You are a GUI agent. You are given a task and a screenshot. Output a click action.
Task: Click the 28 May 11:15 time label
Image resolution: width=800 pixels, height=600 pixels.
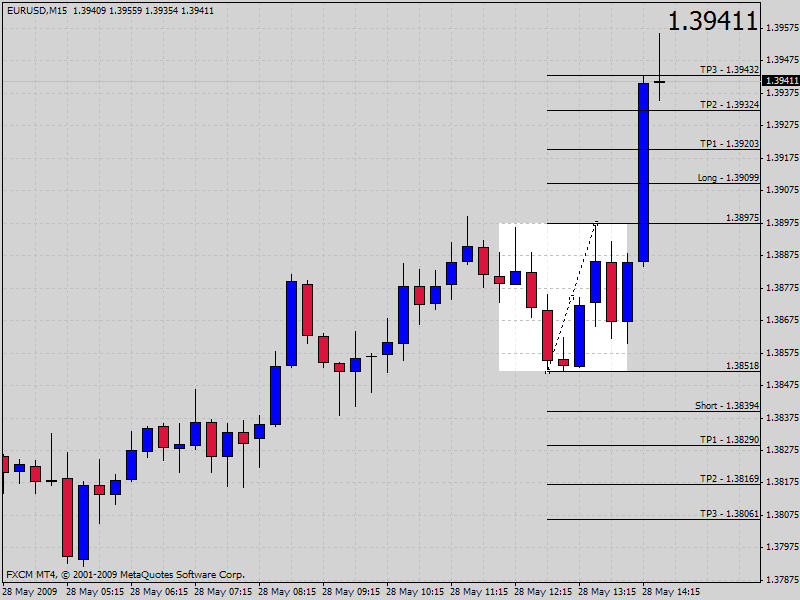coord(479,592)
